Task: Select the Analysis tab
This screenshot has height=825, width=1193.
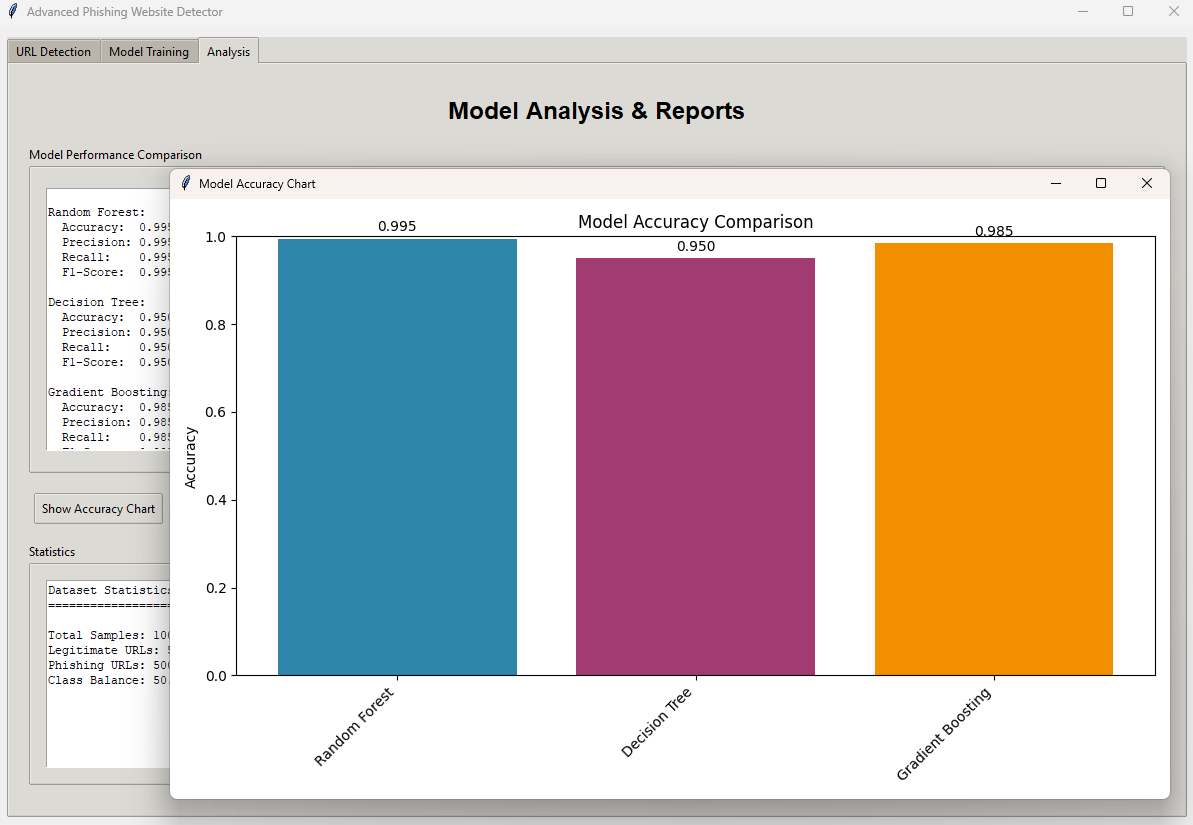Action: [229, 51]
